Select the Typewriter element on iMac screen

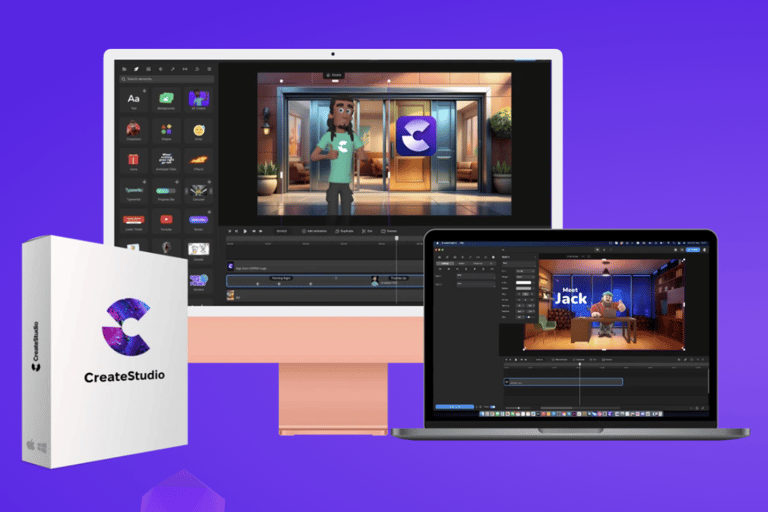click(x=133, y=191)
